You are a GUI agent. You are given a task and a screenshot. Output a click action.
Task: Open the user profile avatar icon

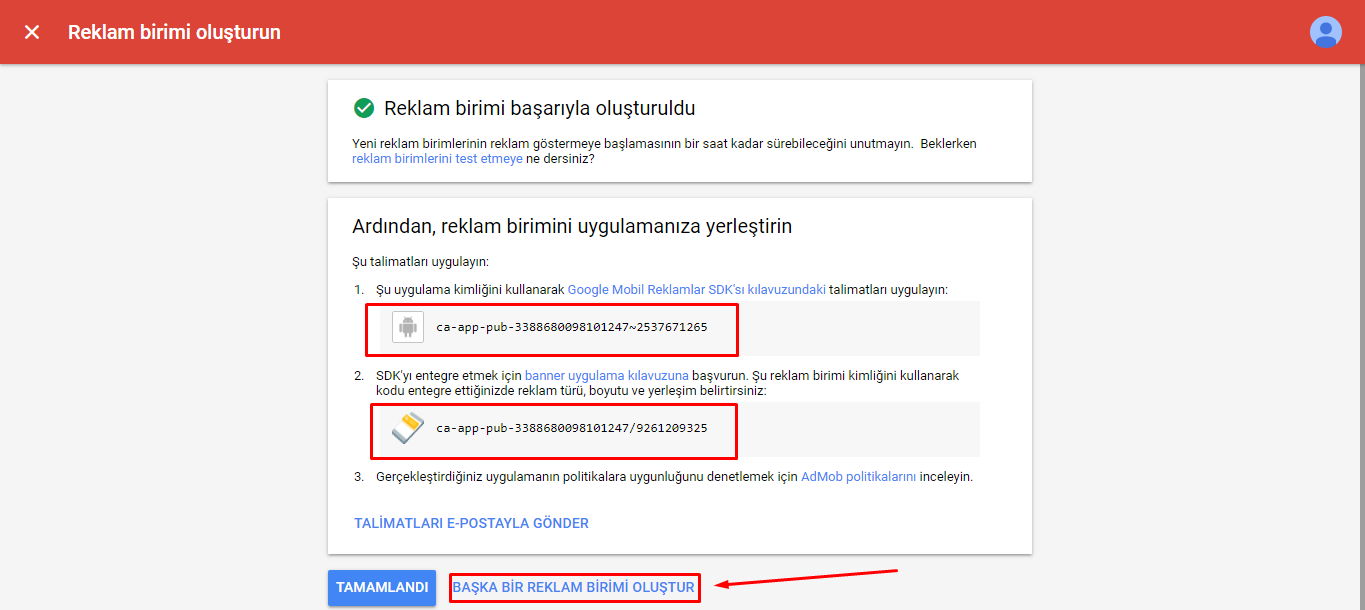(1325, 31)
